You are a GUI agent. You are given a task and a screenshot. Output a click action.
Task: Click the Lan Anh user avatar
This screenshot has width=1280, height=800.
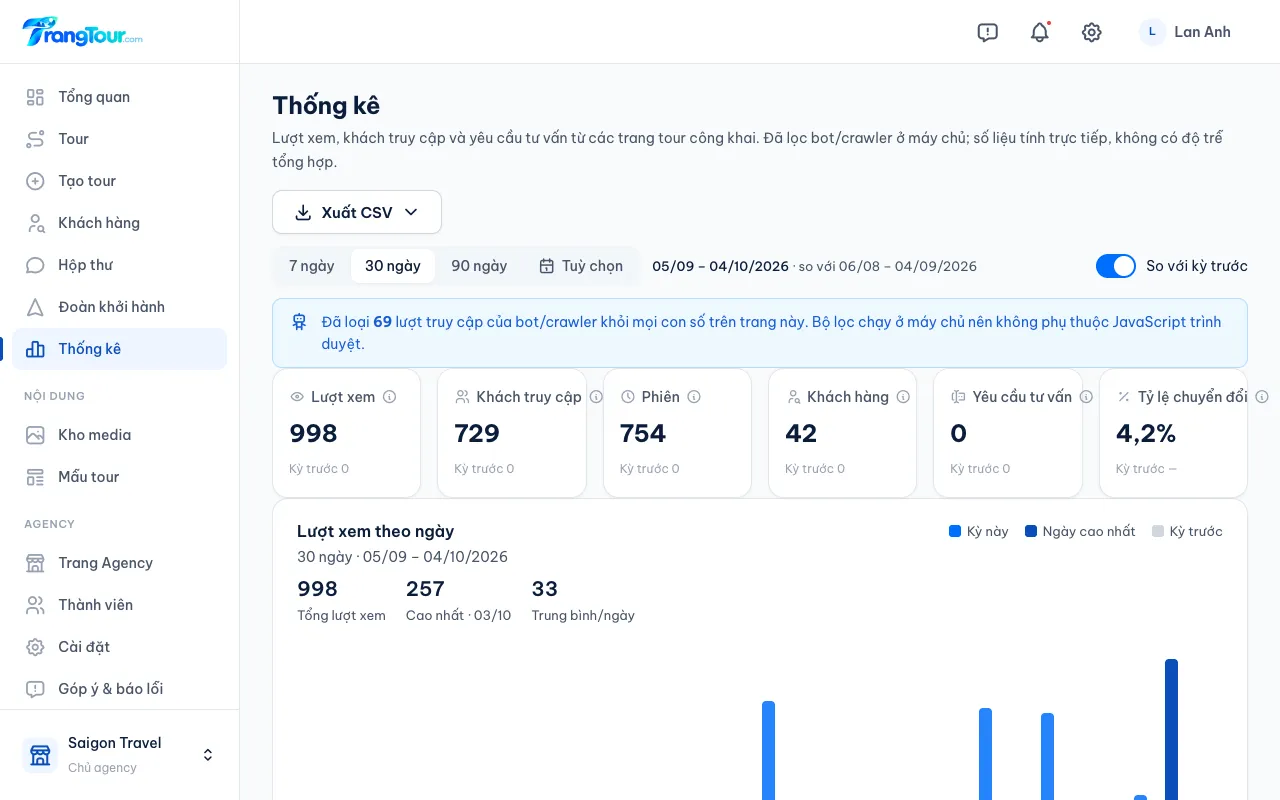click(x=1152, y=32)
